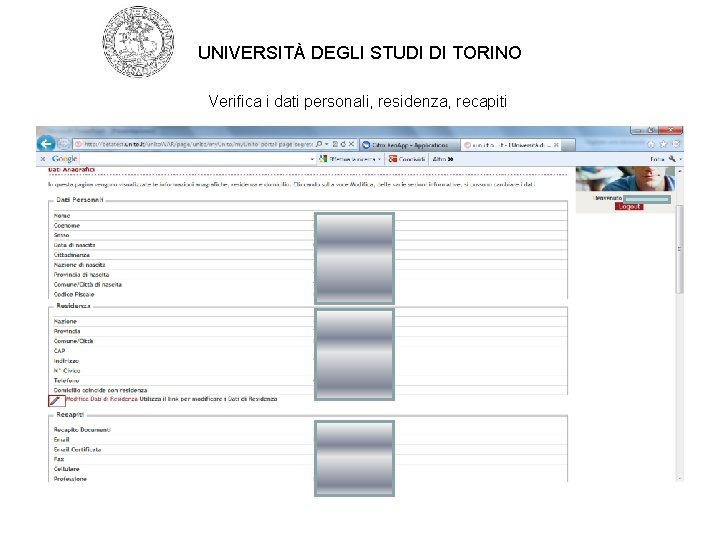
Task: Close the Google toolbar with X
Action: click(43, 159)
